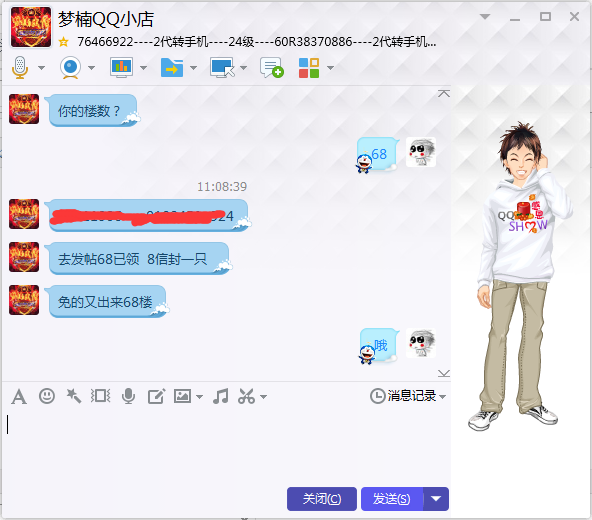Click the signature text starting 76466922
Viewport: 592px width, 520px height.
coord(257,42)
